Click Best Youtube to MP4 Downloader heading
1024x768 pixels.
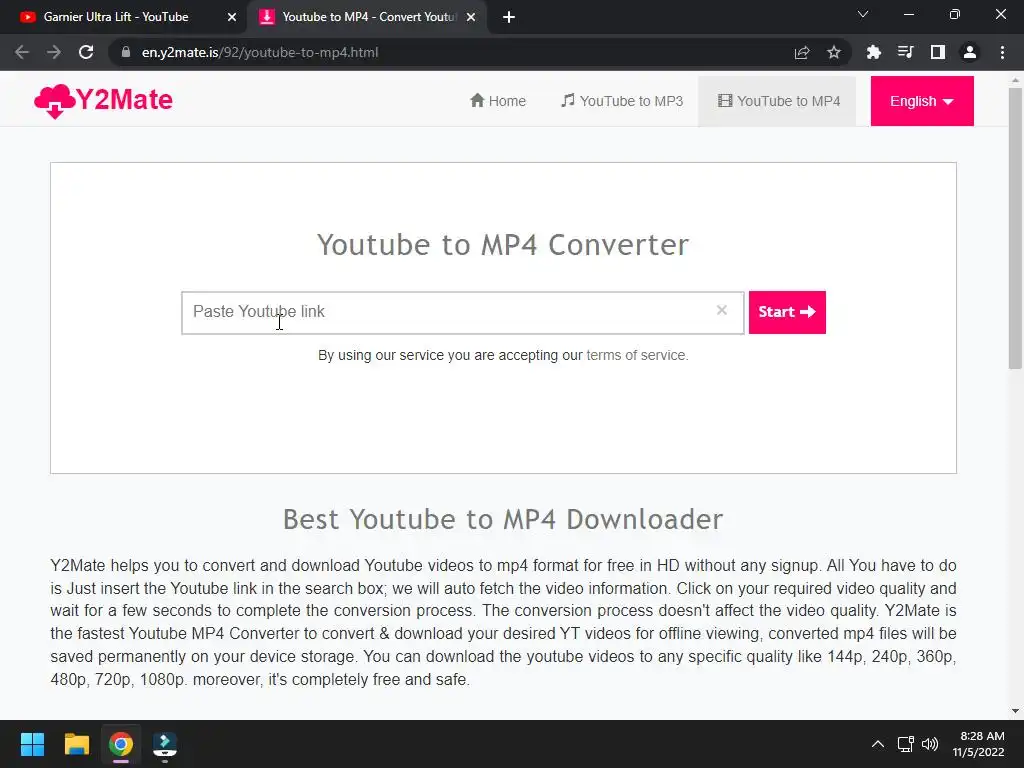(x=503, y=520)
